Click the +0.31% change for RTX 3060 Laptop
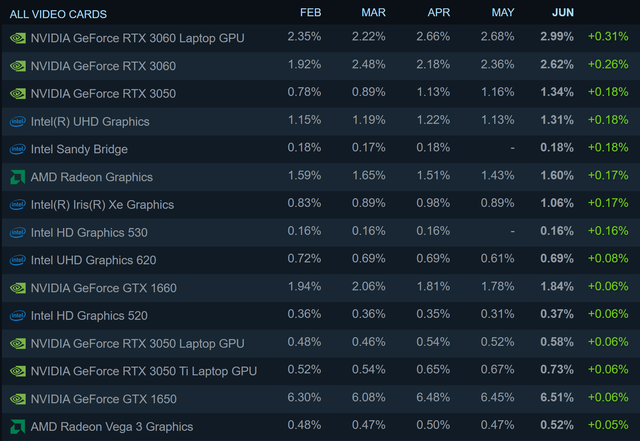 (608, 37)
